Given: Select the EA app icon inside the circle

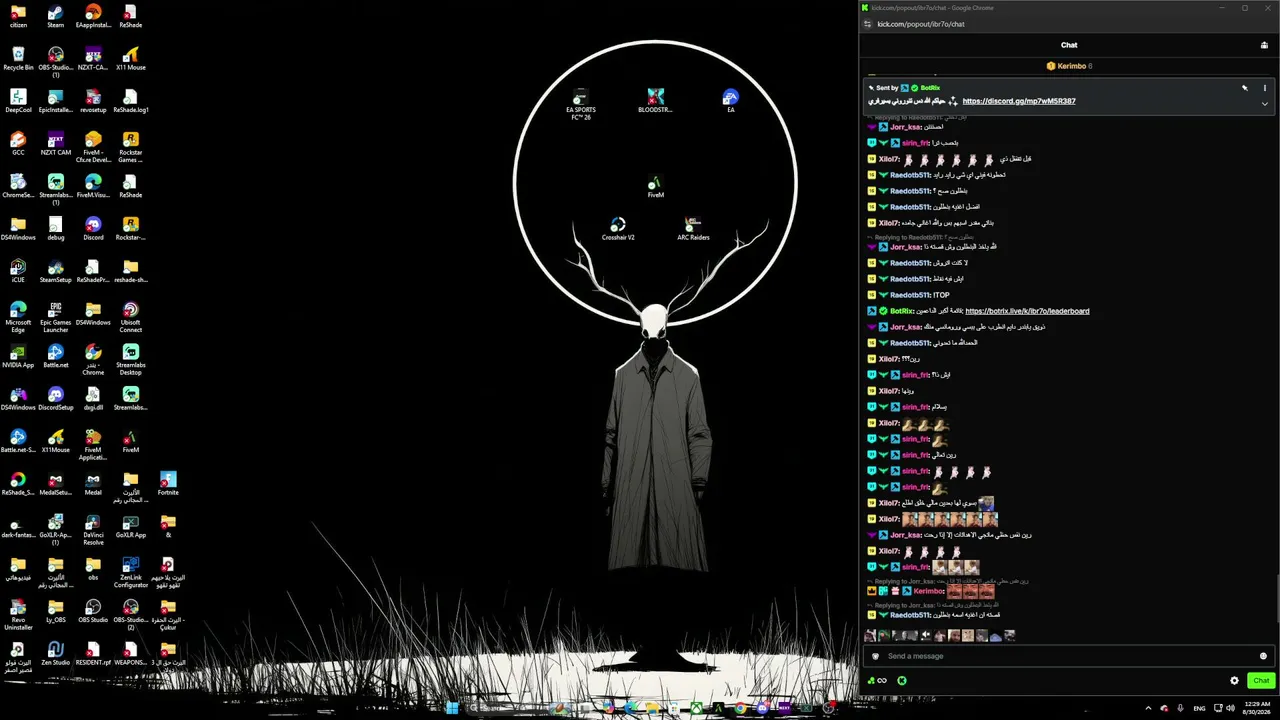Looking at the screenshot, I should 731,101.
